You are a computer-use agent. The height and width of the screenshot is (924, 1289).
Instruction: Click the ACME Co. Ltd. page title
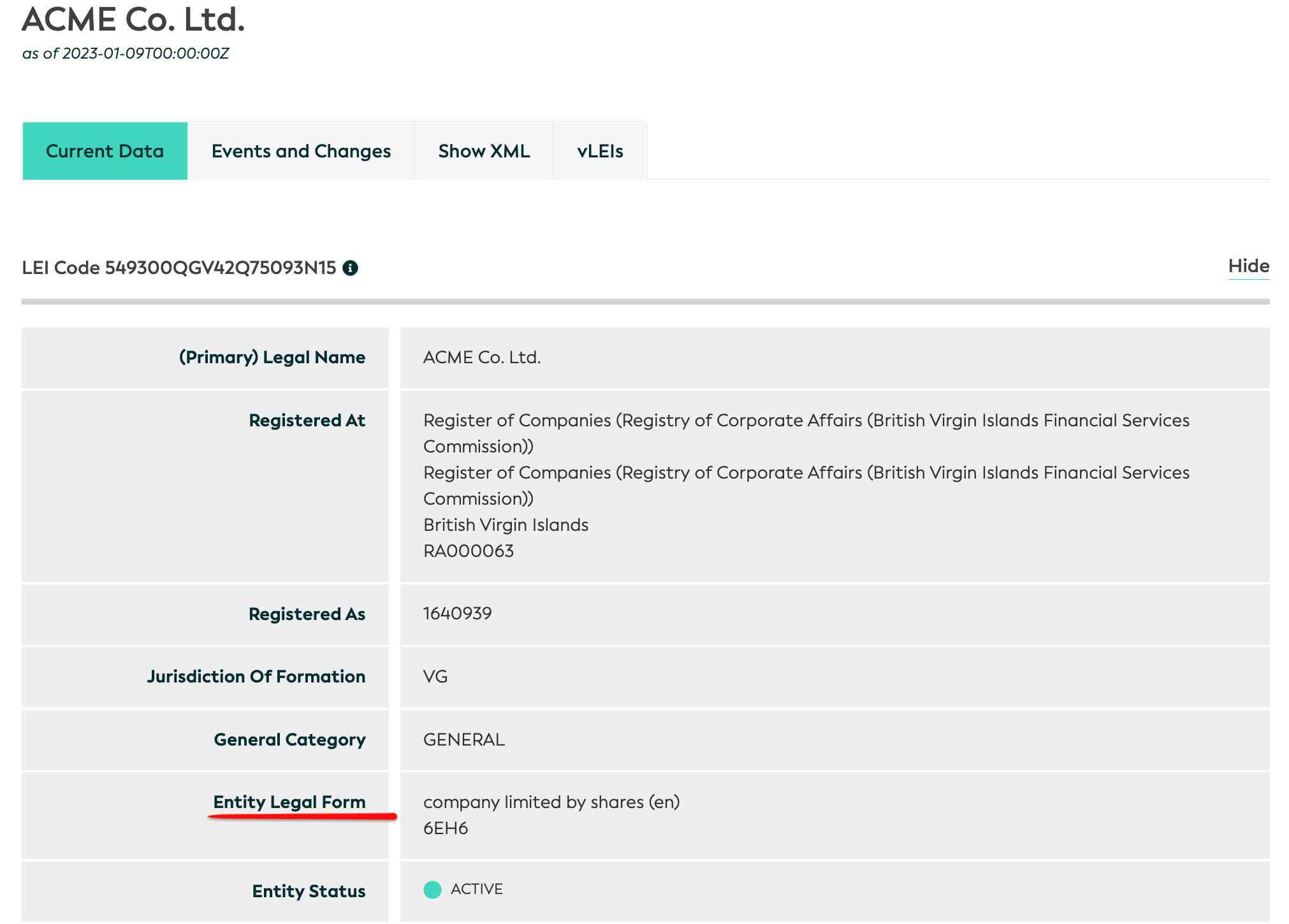133,19
